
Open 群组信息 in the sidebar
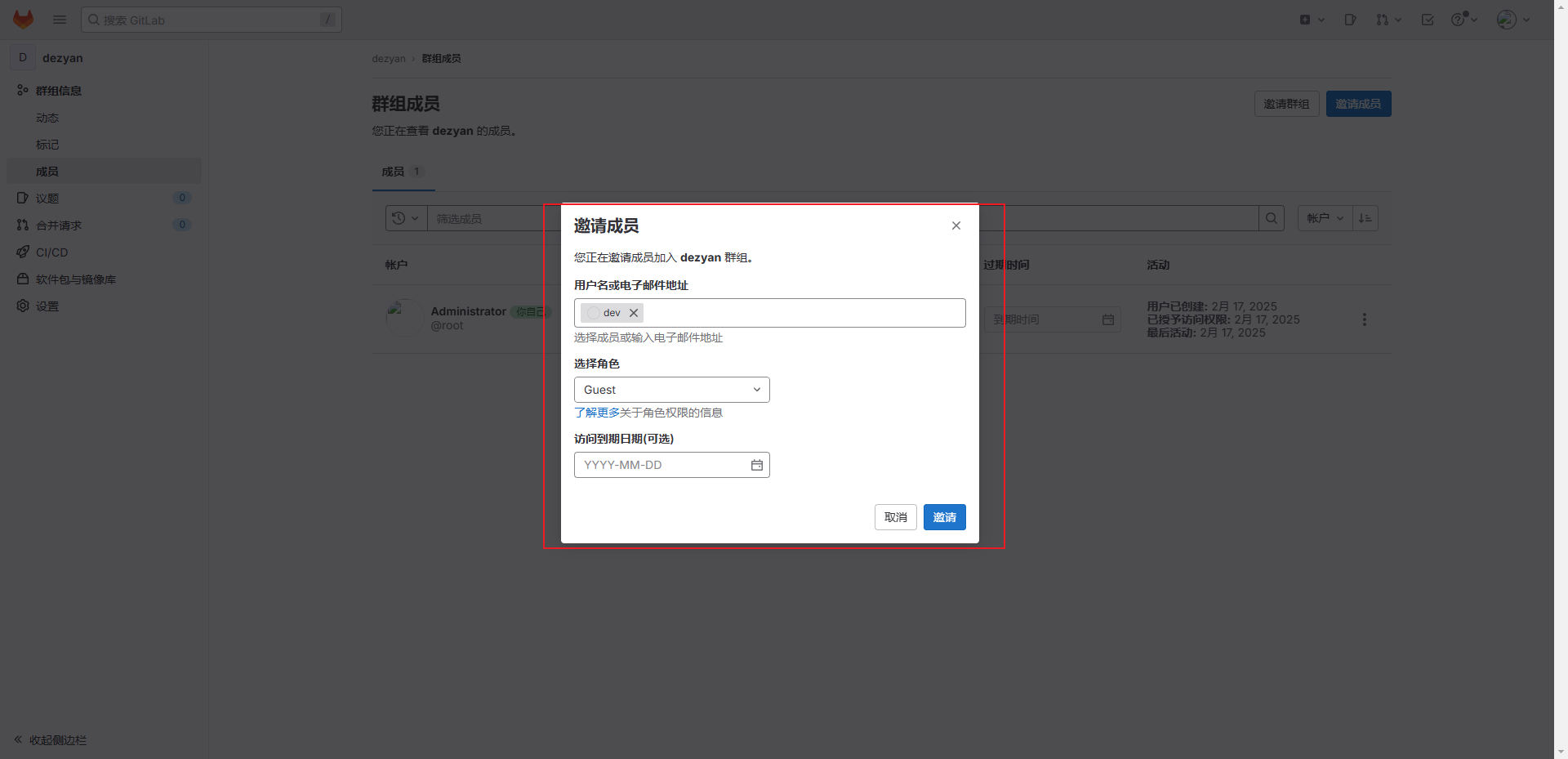click(104, 91)
